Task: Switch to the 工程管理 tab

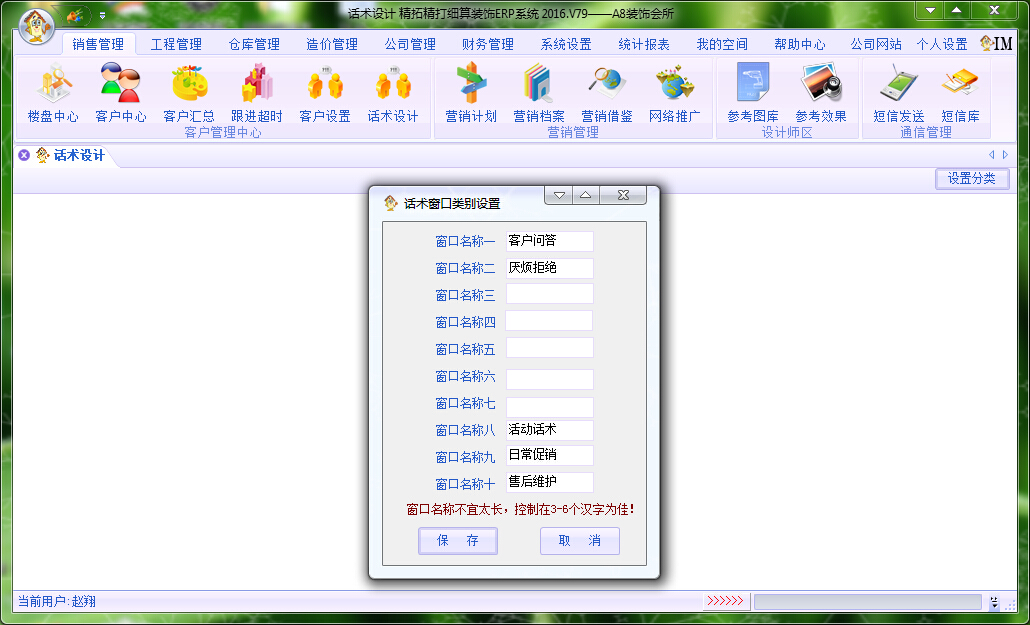Action: (x=176, y=44)
